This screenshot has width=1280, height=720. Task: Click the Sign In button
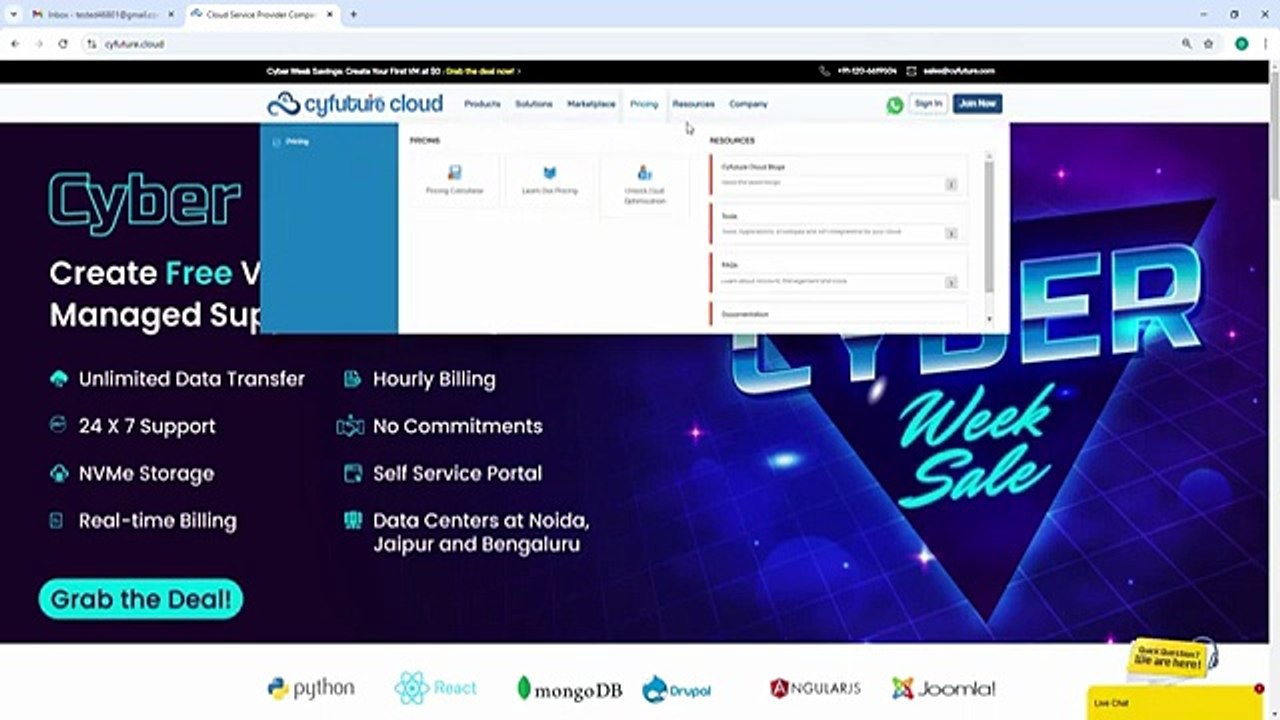928,104
